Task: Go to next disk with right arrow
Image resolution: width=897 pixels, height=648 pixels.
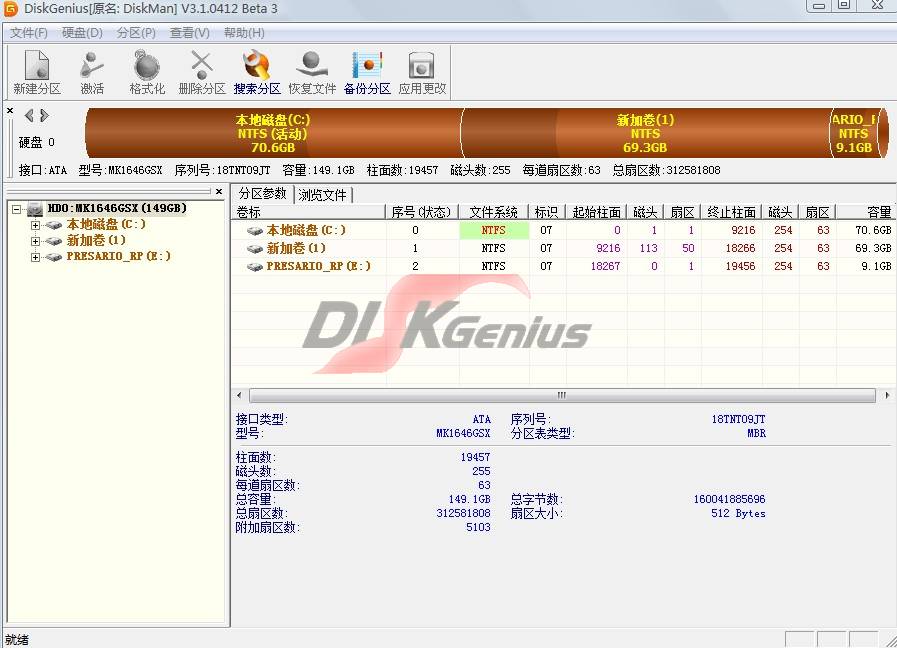Action: click(x=45, y=116)
